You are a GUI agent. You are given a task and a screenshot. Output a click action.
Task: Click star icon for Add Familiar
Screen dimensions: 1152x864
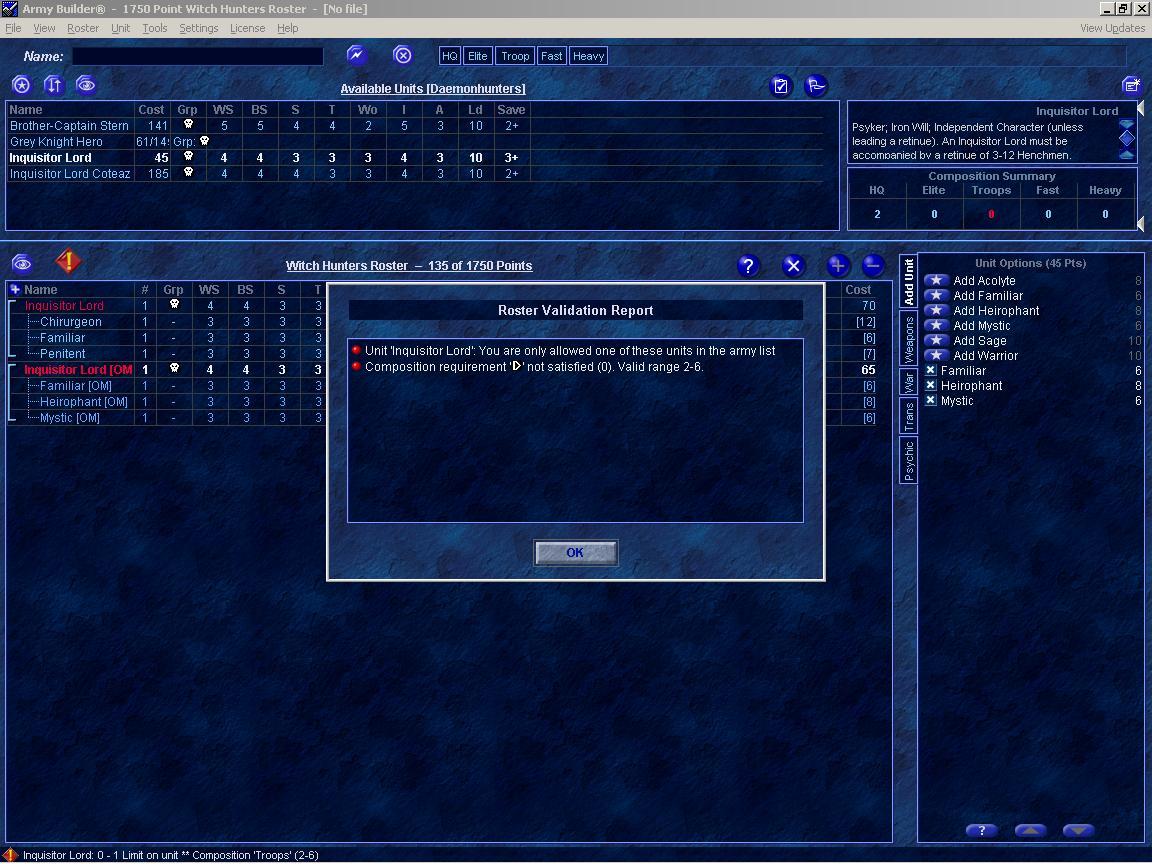tap(936, 295)
